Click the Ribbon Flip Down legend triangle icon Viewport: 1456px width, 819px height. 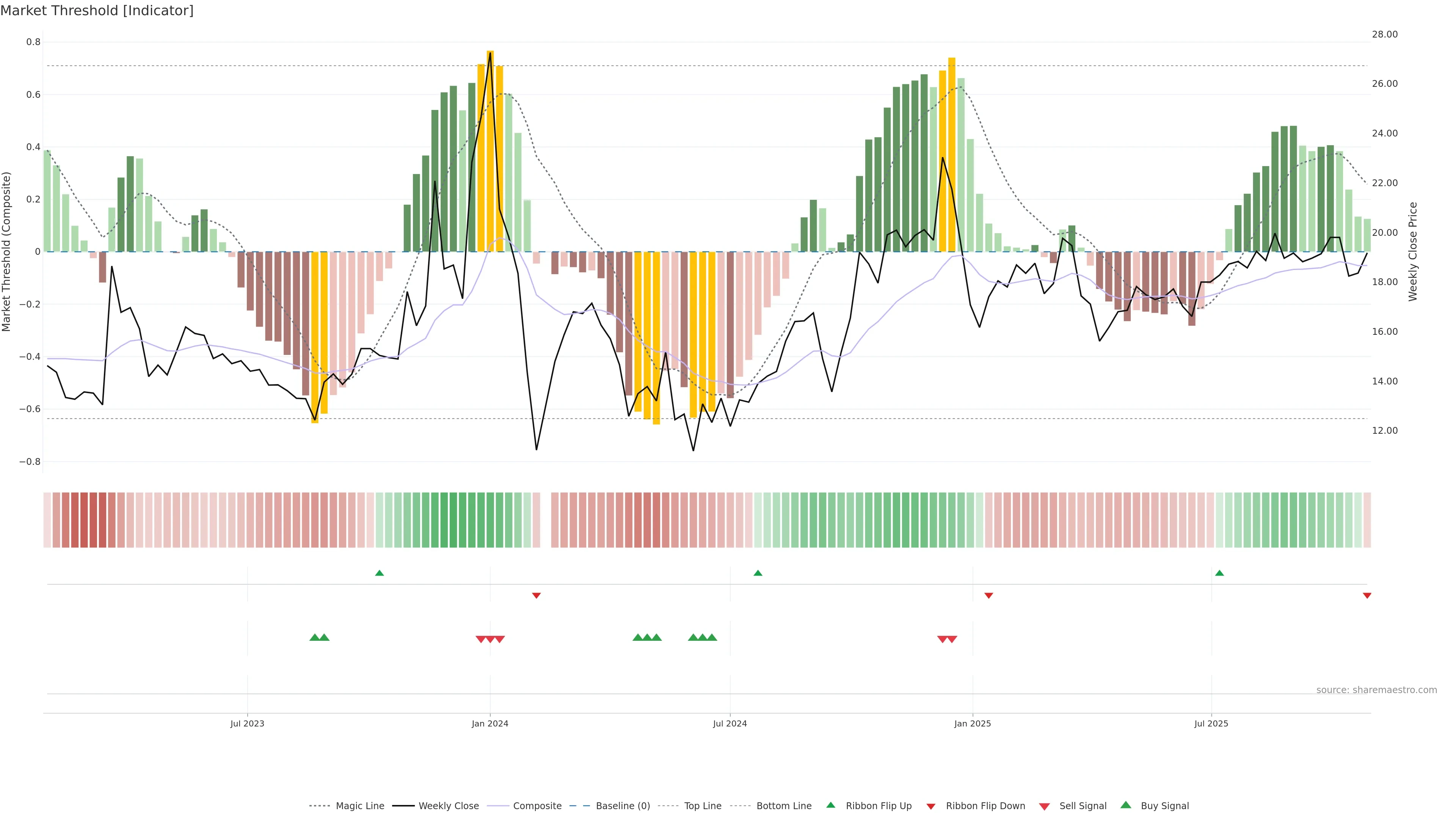click(x=931, y=806)
